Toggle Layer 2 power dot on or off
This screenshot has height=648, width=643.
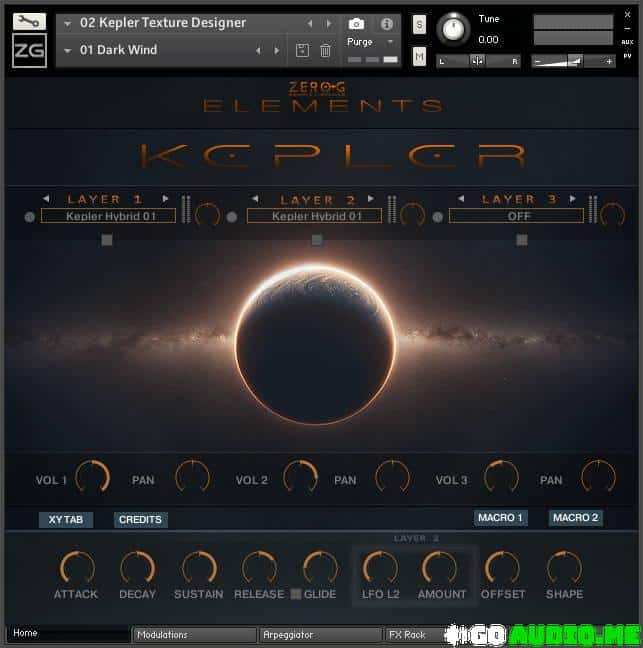point(232,217)
